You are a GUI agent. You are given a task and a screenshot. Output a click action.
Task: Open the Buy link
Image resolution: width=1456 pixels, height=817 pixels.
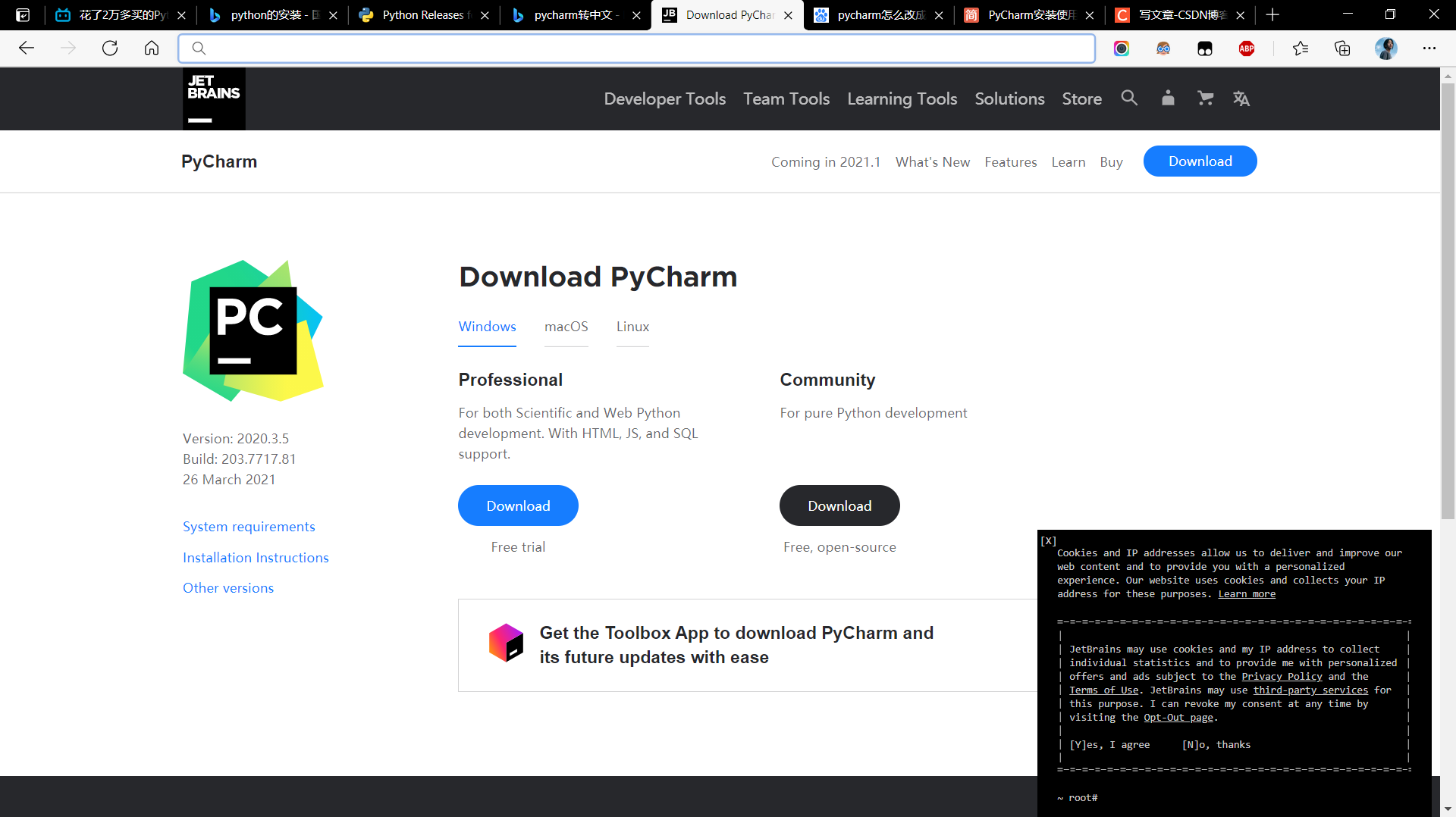coord(1111,162)
